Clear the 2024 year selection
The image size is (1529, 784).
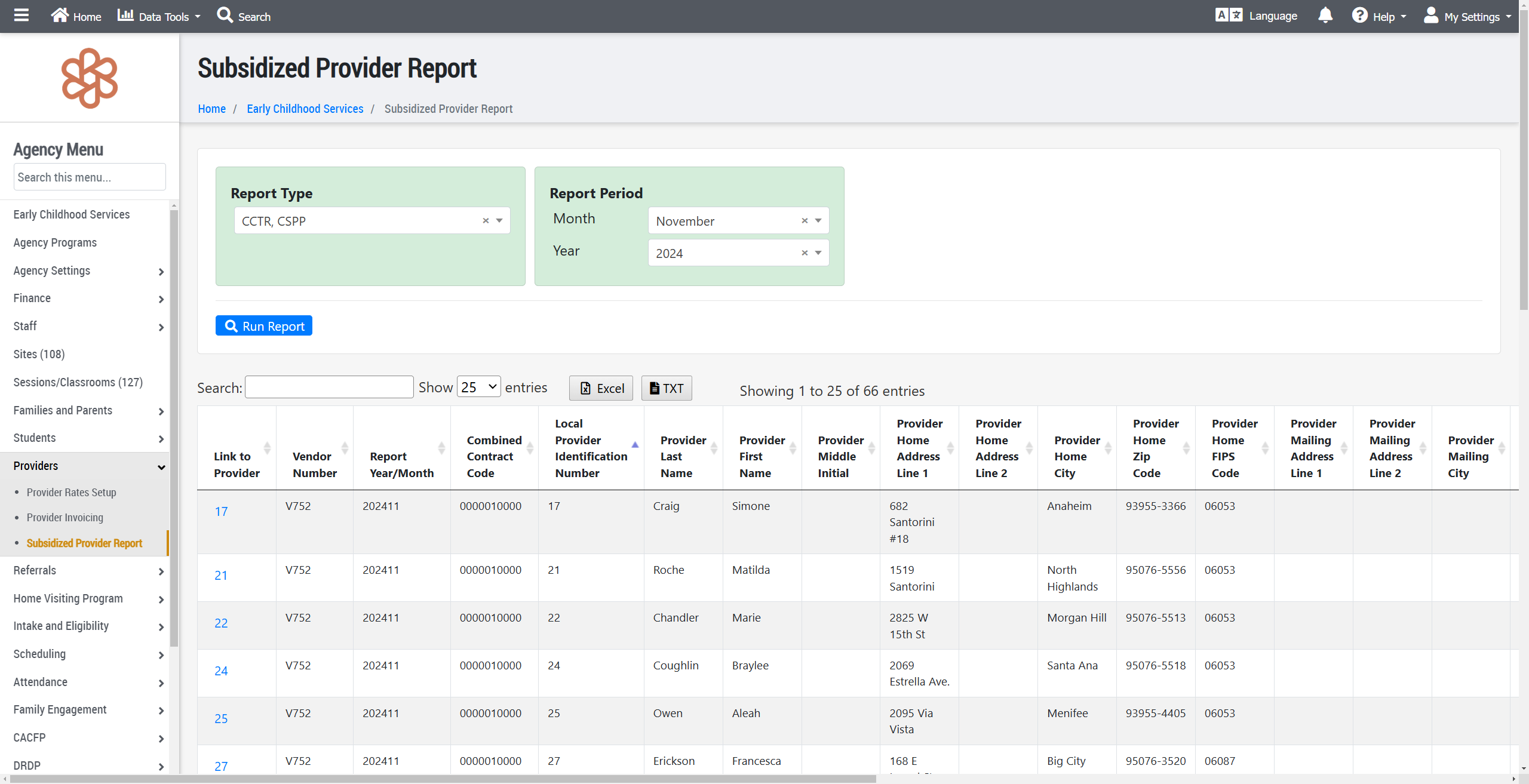[x=805, y=253]
